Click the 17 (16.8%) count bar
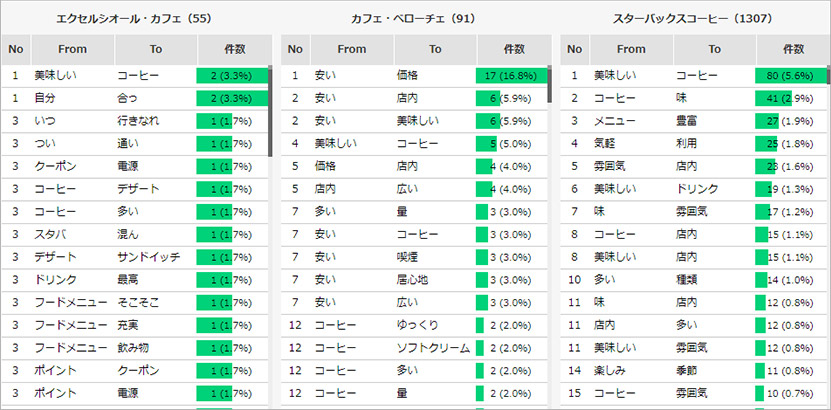This screenshot has width=831, height=410. click(x=511, y=76)
